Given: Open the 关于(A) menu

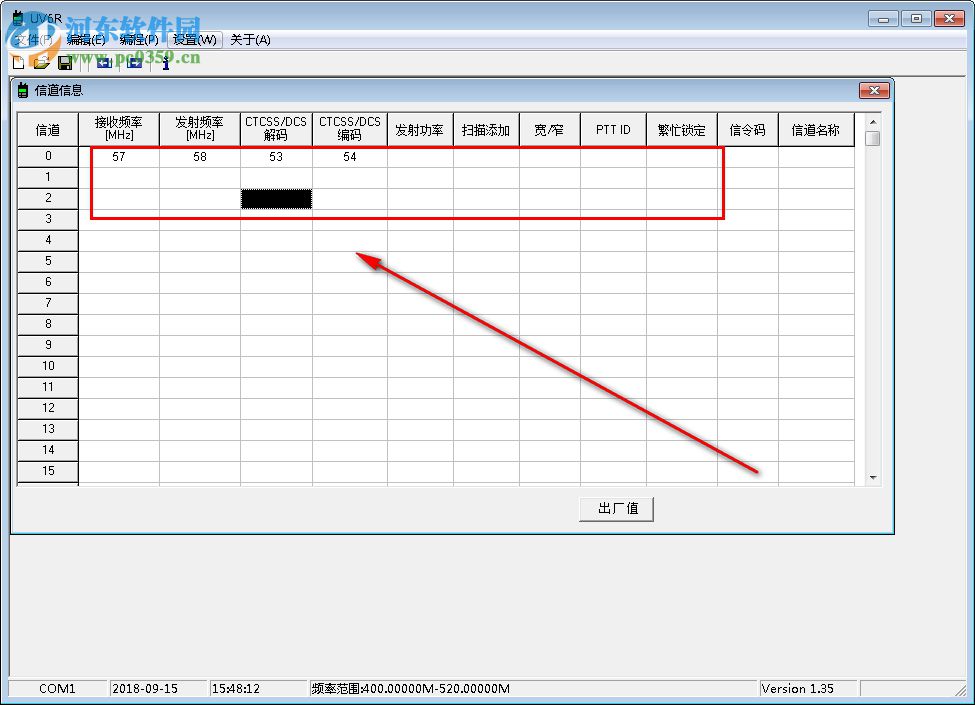Looking at the screenshot, I should tap(250, 40).
